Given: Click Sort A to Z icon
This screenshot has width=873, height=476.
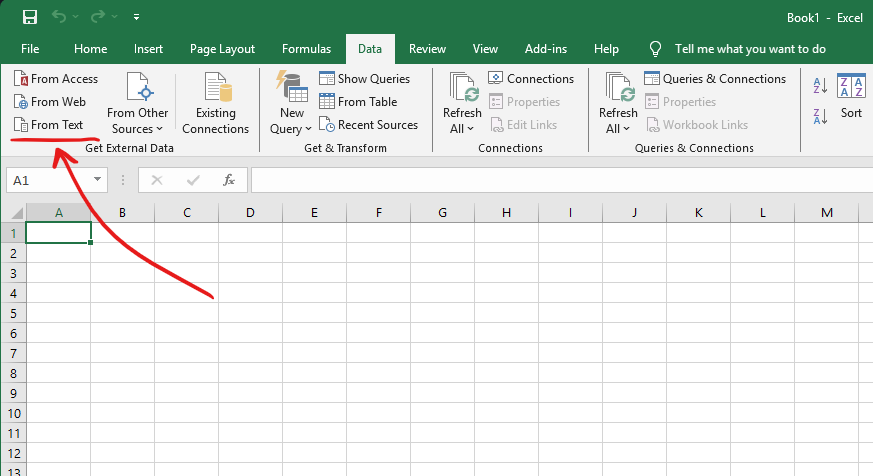Looking at the screenshot, I should click(x=820, y=86).
